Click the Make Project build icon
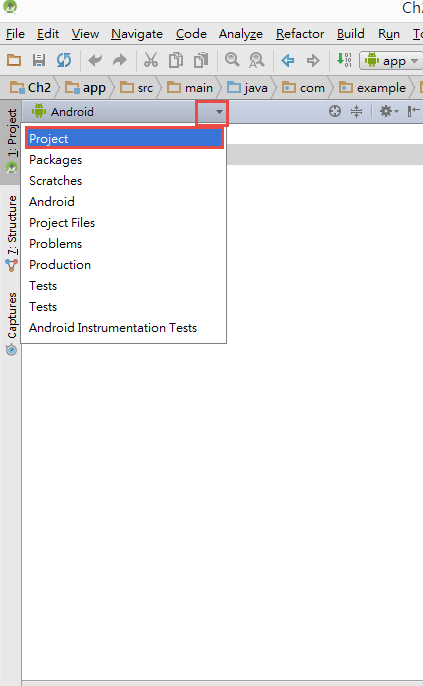The image size is (423, 686). point(344,60)
